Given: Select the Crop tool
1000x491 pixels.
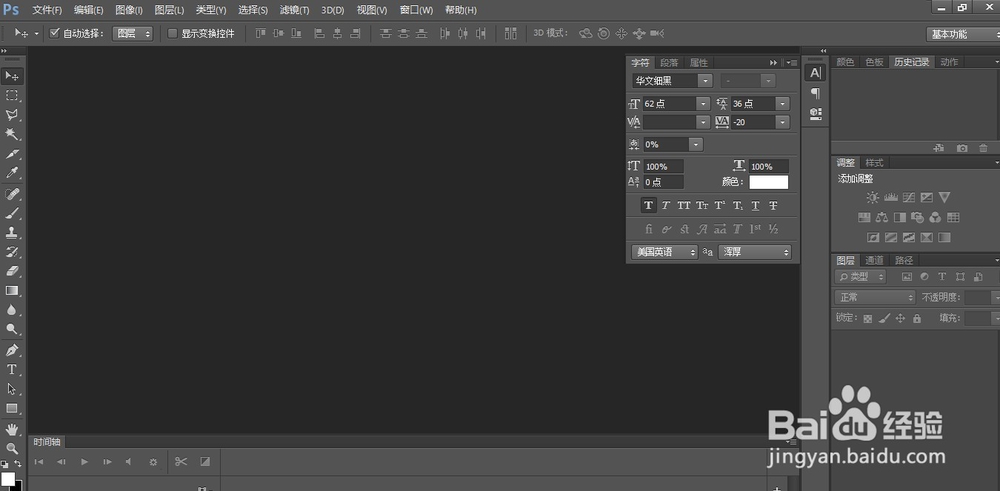Looking at the screenshot, I should 11,154.
